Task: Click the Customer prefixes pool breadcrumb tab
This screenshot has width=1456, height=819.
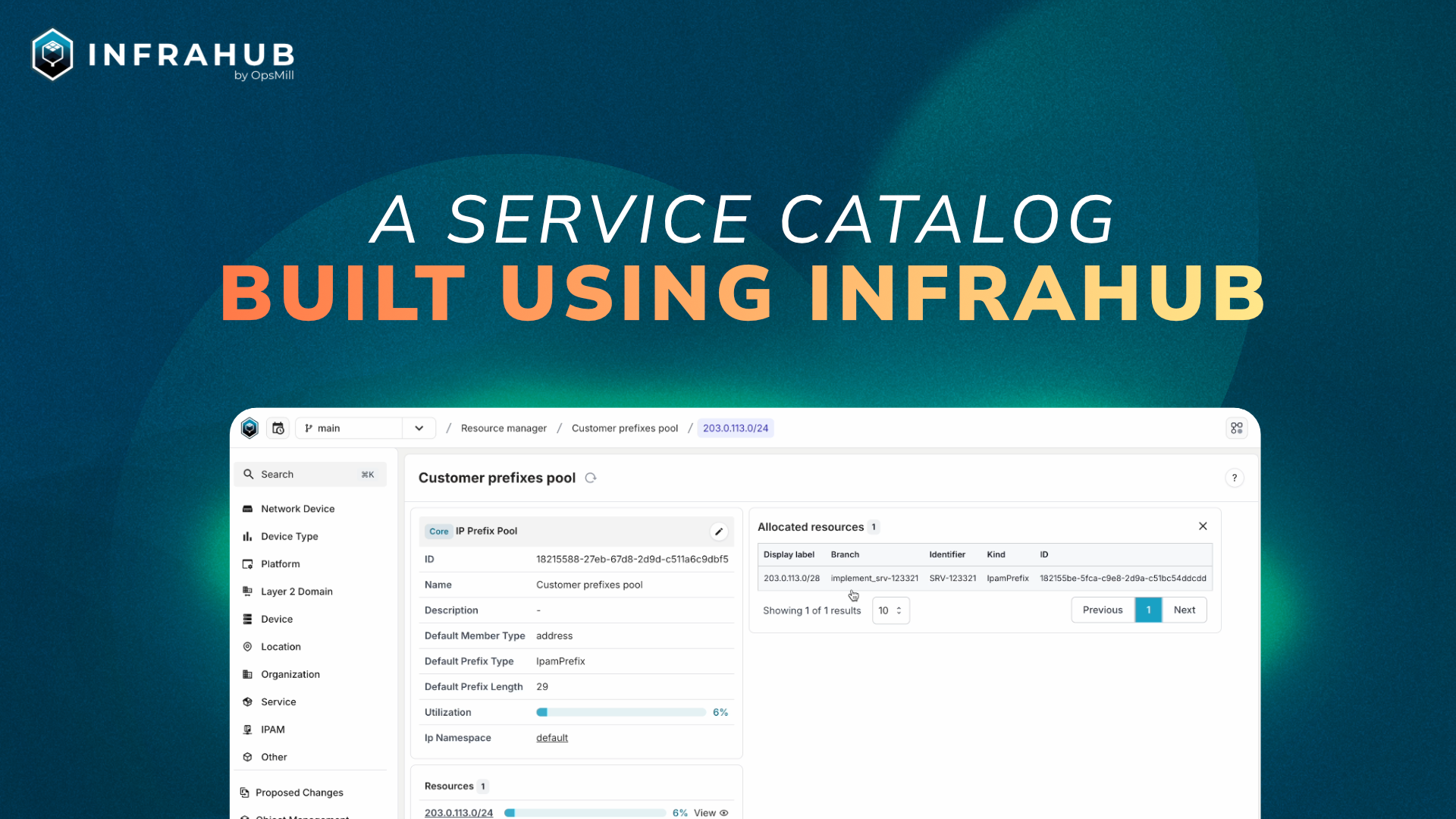Action: point(625,428)
